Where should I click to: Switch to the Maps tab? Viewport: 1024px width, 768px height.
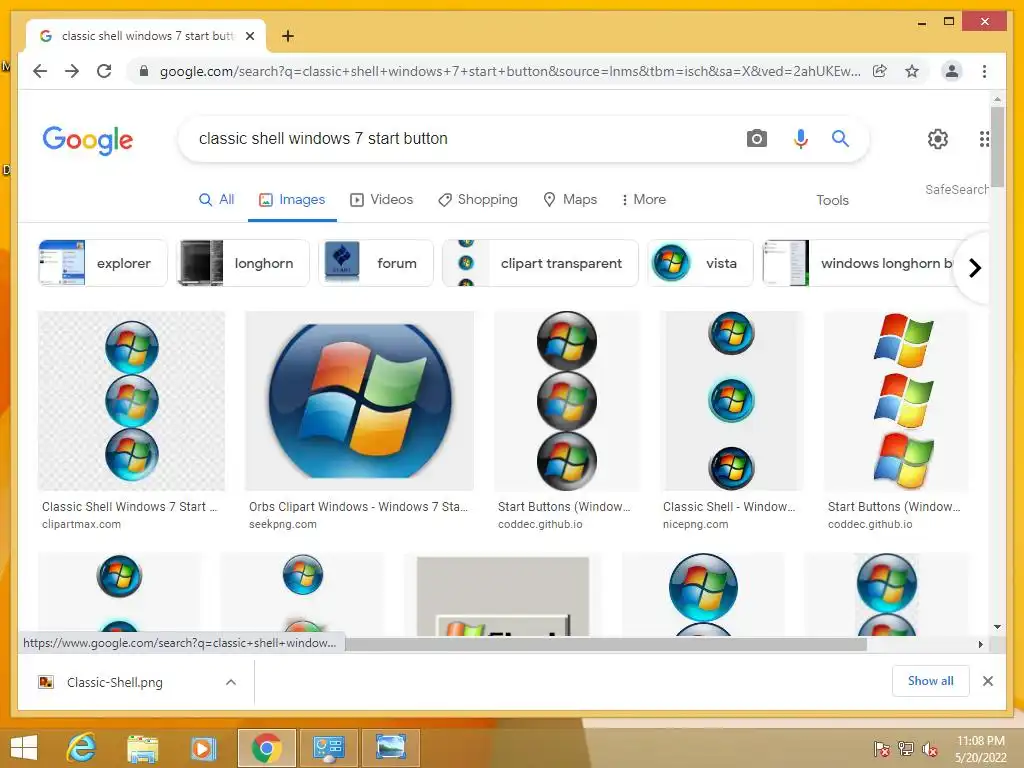pyautogui.click(x=570, y=199)
